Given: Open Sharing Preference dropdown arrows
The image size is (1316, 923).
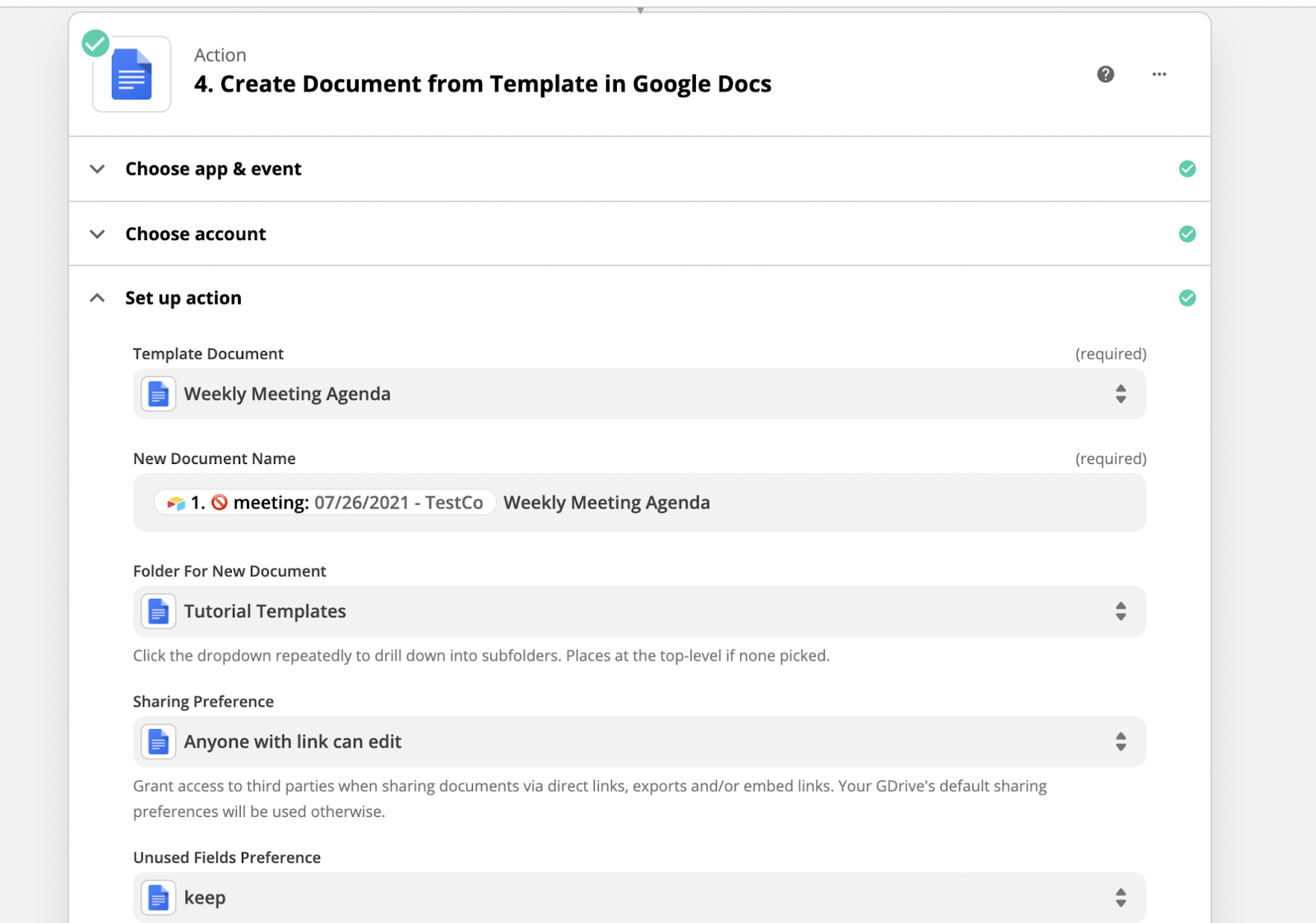Looking at the screenshot, I should pyautogui.click(x=1120, y=742).
